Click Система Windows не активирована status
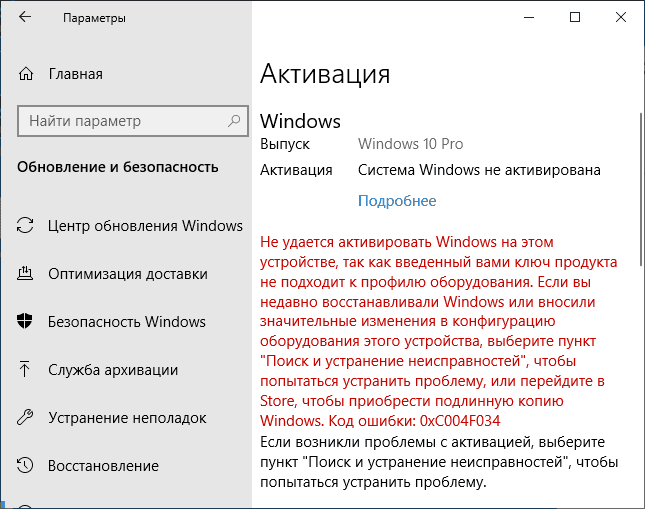The height and width of the screenshot is (509, 645). click(479, 170)
